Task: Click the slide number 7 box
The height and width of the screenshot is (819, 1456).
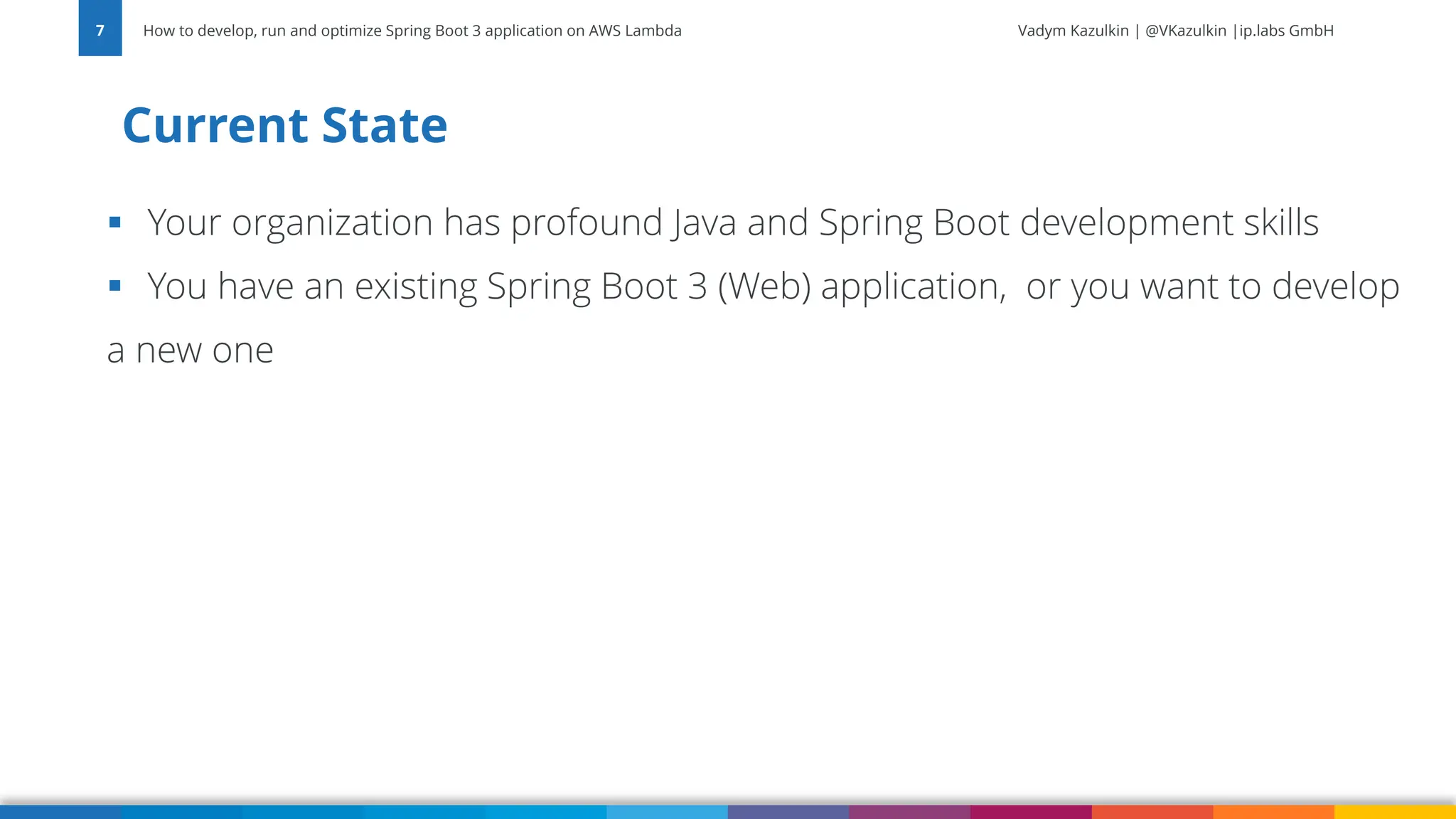Action: (100, 28)
